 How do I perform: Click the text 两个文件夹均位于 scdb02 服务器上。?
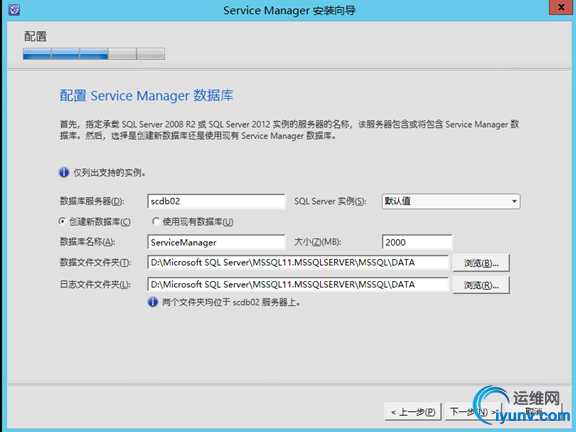tap(231, 302)
